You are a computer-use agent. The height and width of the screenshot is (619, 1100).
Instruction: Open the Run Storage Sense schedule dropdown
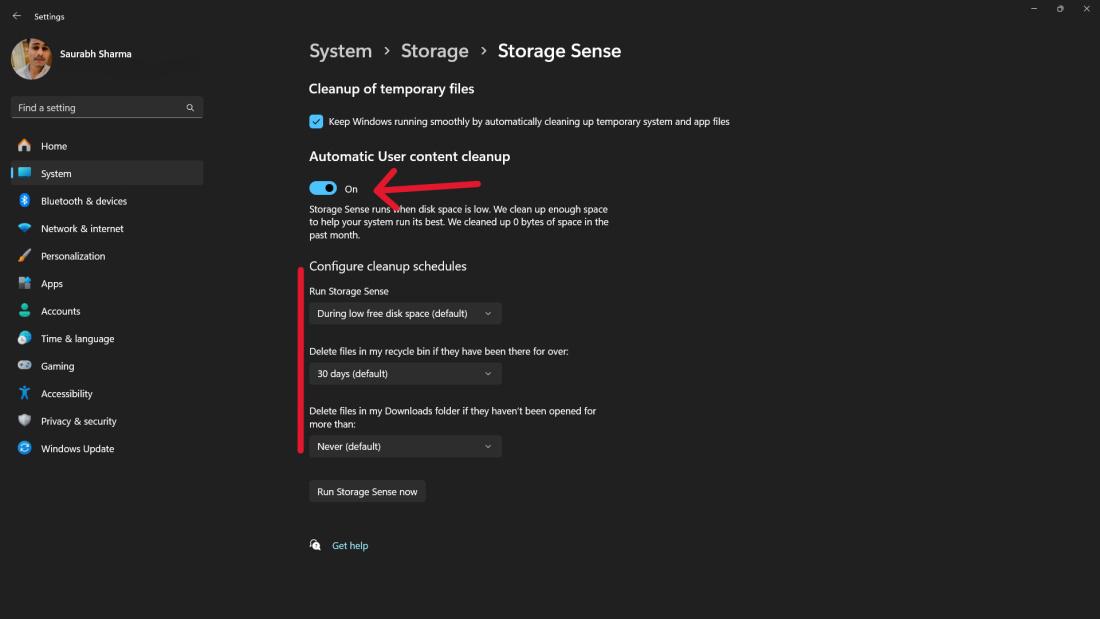tap(404, 313)
